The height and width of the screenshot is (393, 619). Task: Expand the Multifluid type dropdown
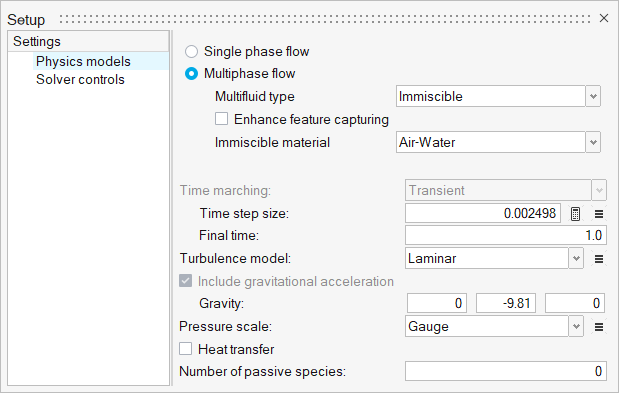(498, 96)
